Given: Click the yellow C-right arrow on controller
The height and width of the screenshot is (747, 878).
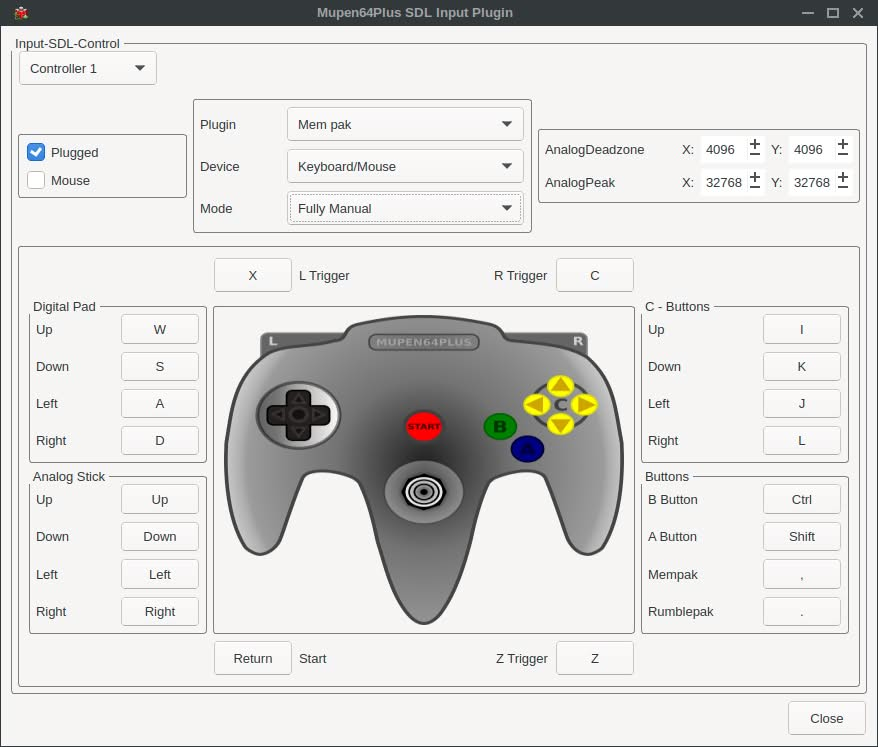Looking at the screenshot, I should pyautogui.click(x=585, y=405).
